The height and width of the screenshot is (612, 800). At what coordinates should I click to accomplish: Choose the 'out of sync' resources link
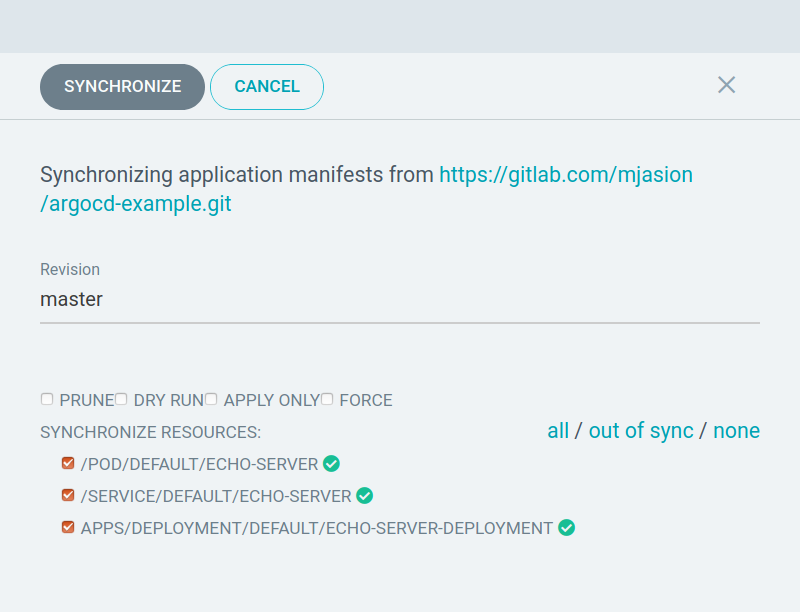click(x=641, y=431)
